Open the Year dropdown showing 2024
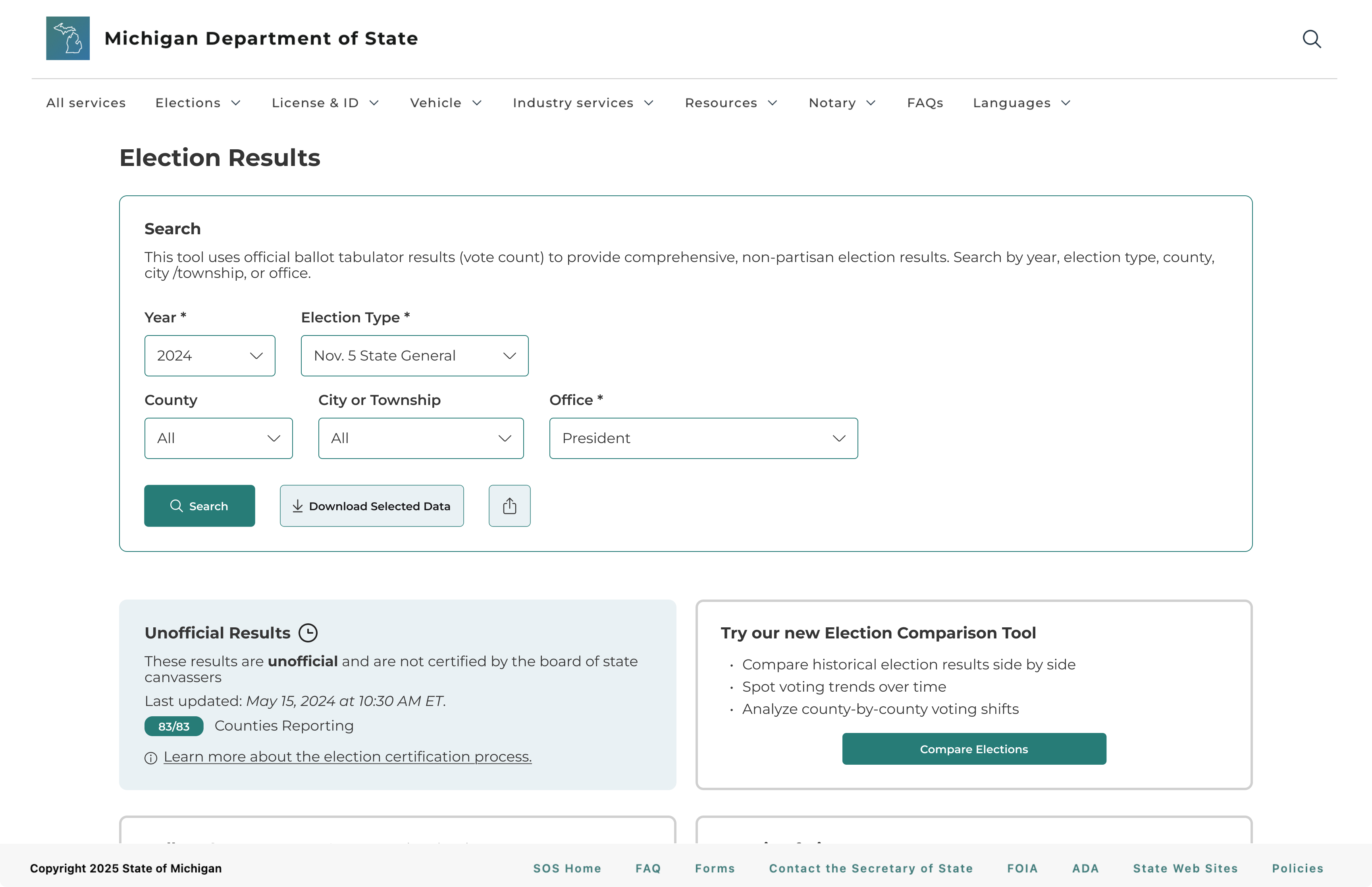The height and width of the screenshot is (887, 1372). tap(210, 355)
